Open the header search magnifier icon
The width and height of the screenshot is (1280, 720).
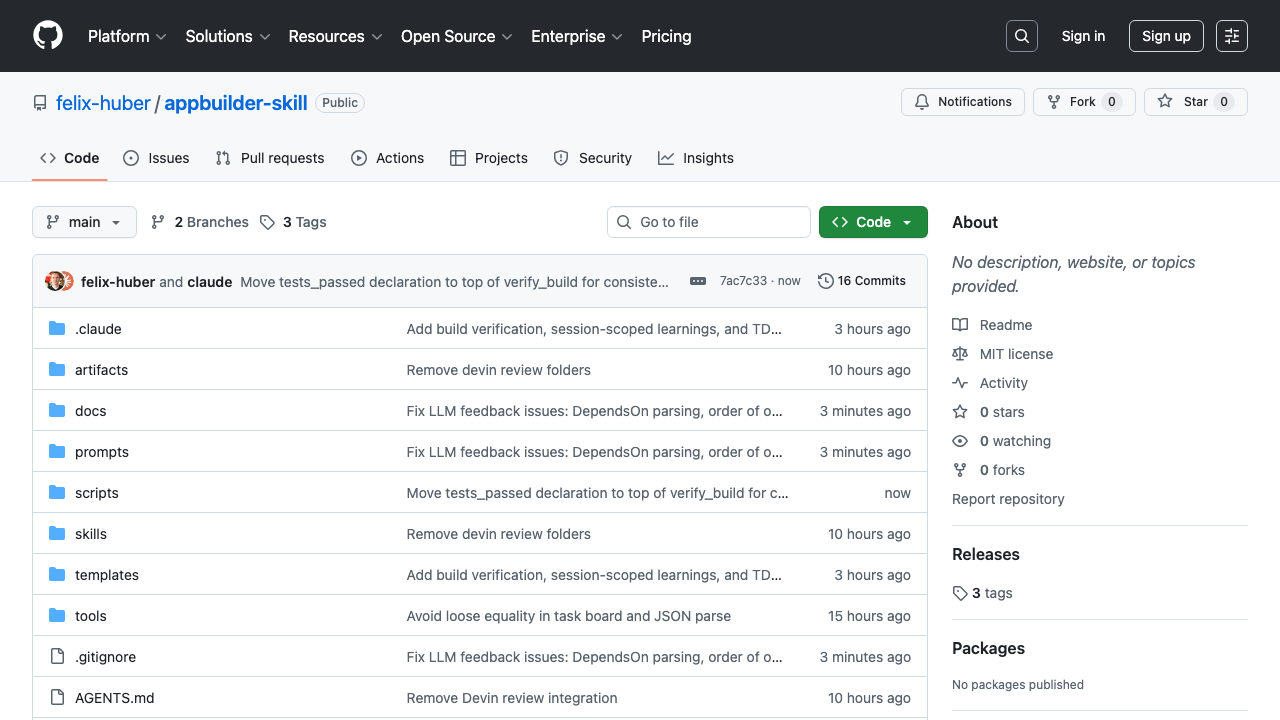click(1021, 36)
